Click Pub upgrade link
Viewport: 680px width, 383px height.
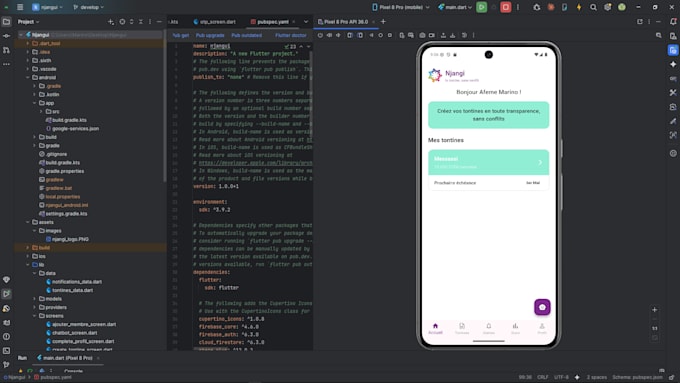point(210,35)
